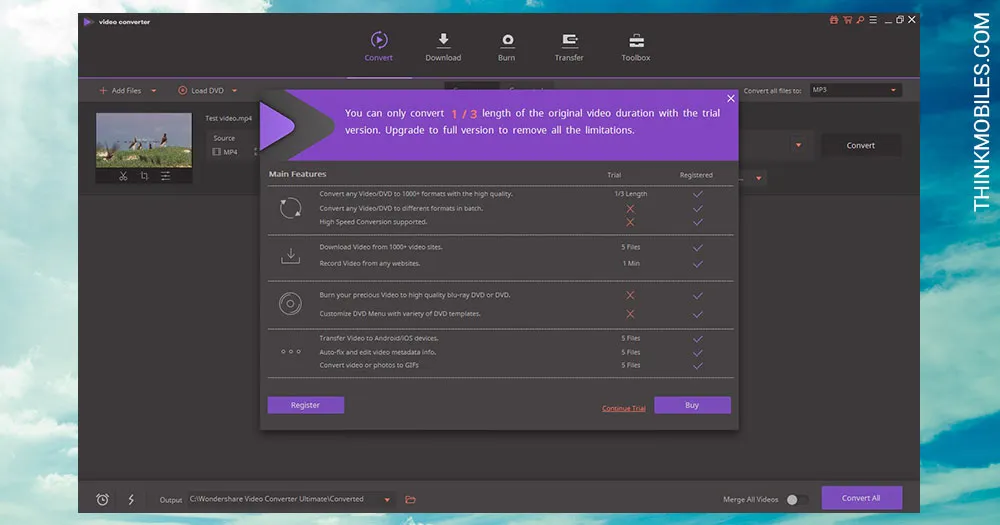This screenshot has width=1000, height=525.
Task: Toggle the high speed lightning icon
Action: (131, 499)
